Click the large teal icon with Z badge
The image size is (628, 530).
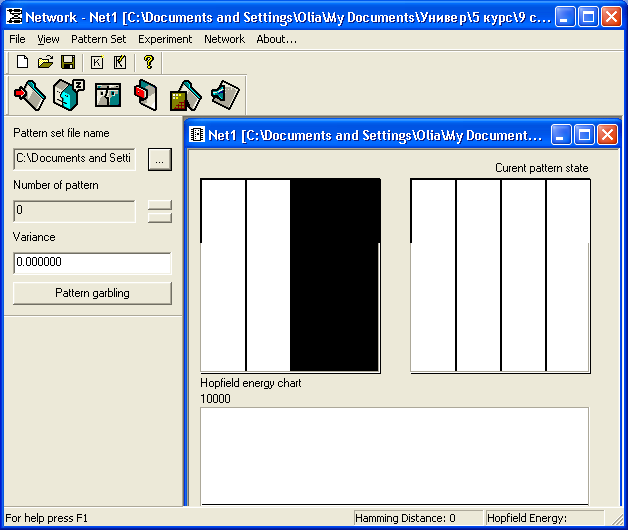68,95
